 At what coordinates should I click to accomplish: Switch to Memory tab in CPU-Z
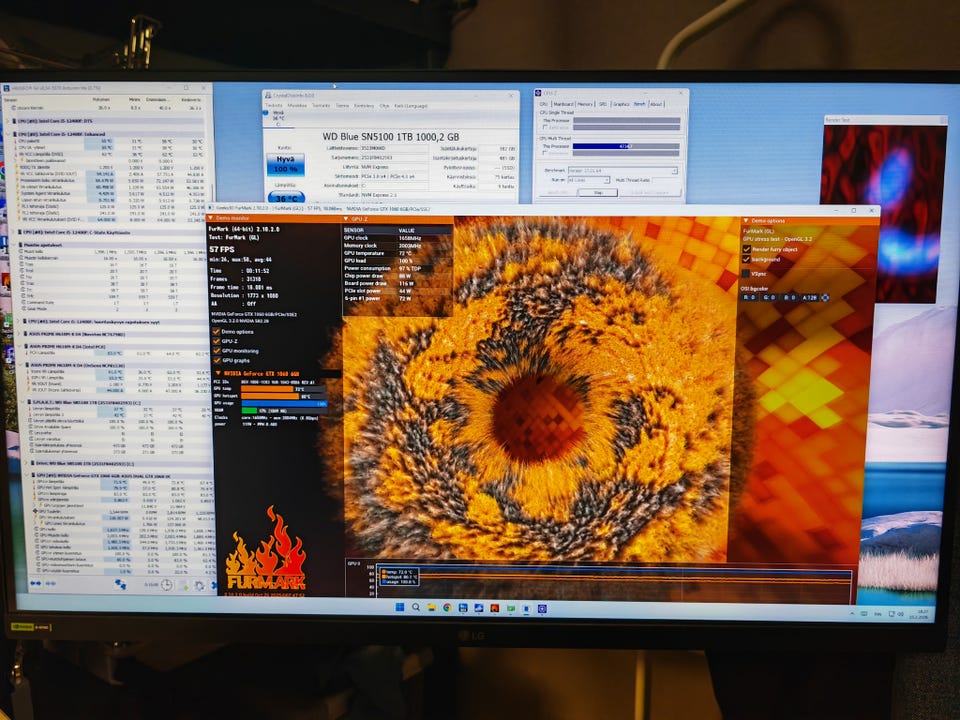585,104
